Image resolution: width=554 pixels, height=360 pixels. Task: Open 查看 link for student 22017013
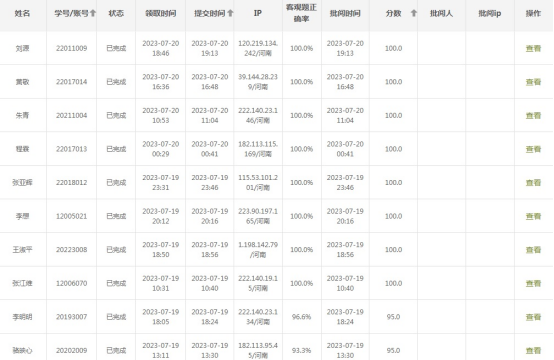[x=533, y=149]
